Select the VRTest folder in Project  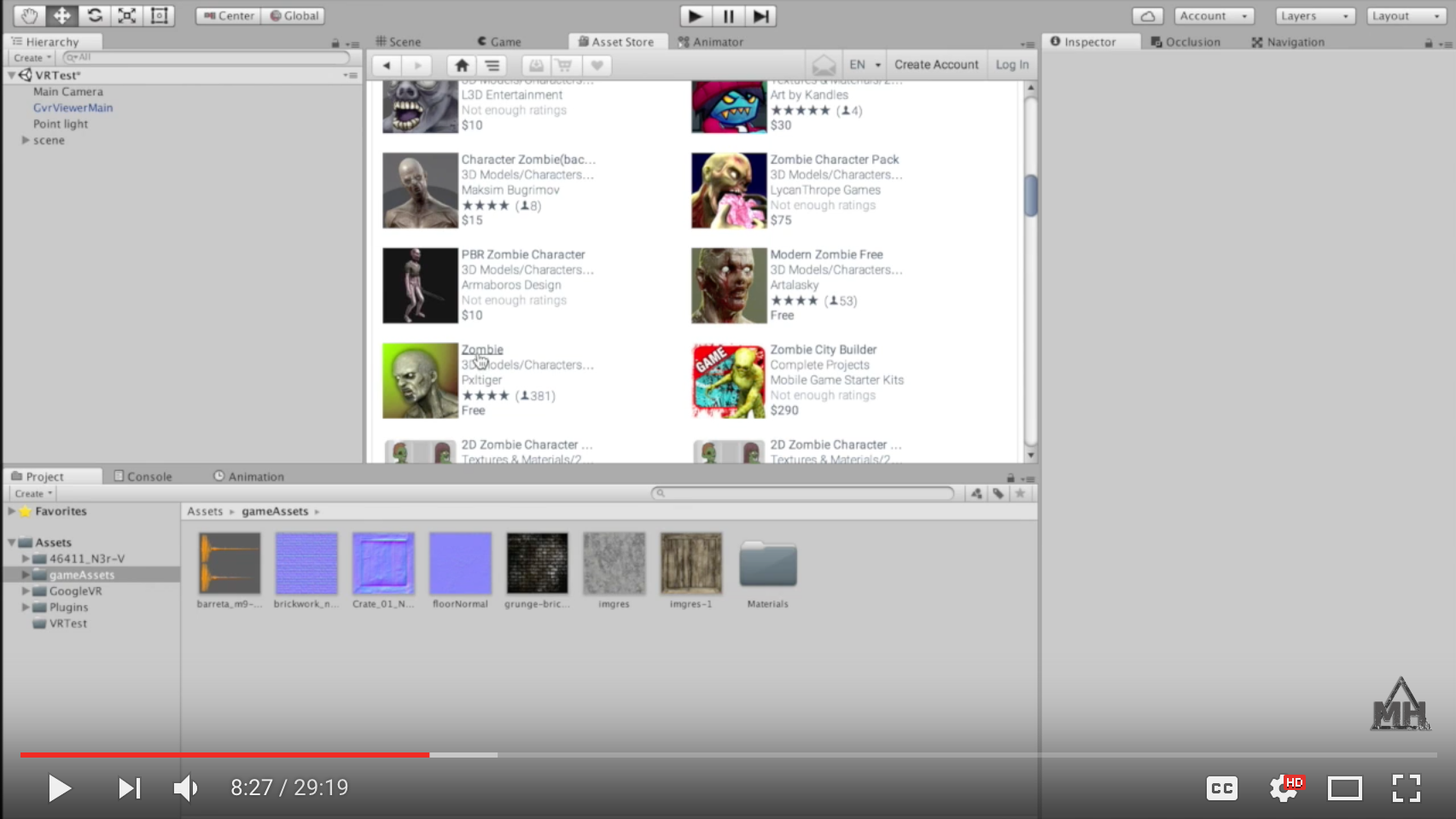[67, 624]
